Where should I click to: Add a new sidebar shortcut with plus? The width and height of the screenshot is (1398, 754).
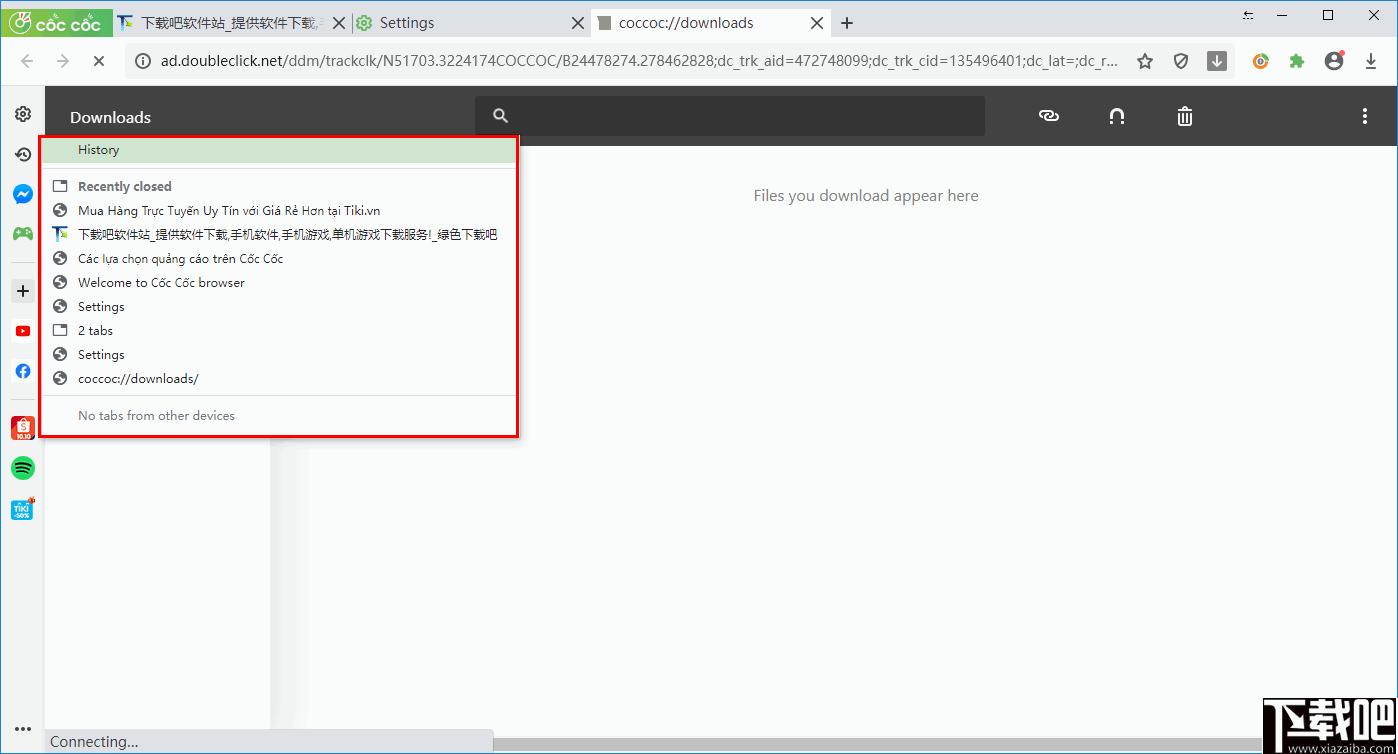(x=22, y=291)
